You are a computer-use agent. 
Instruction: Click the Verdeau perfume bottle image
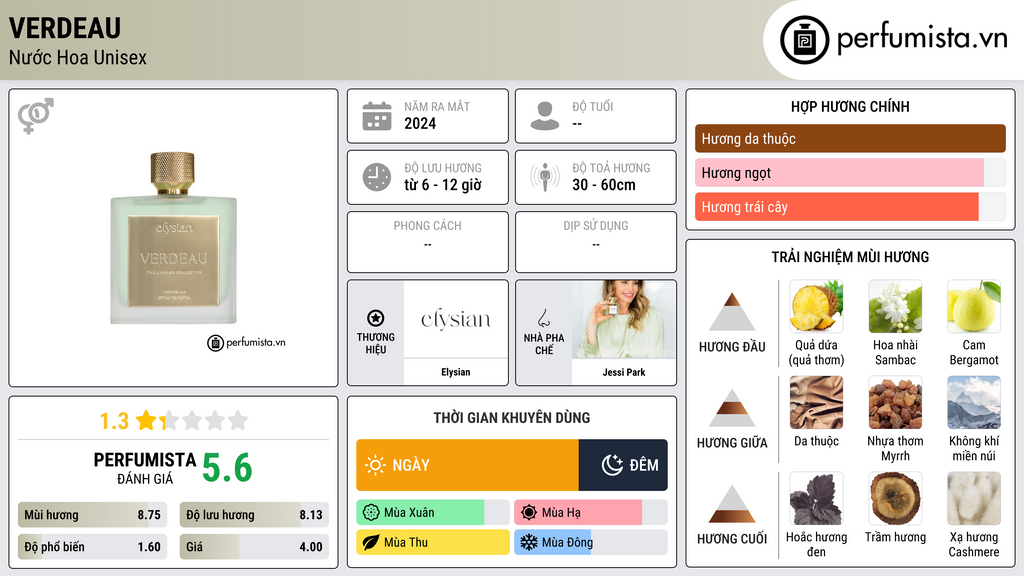coord(173,238)
